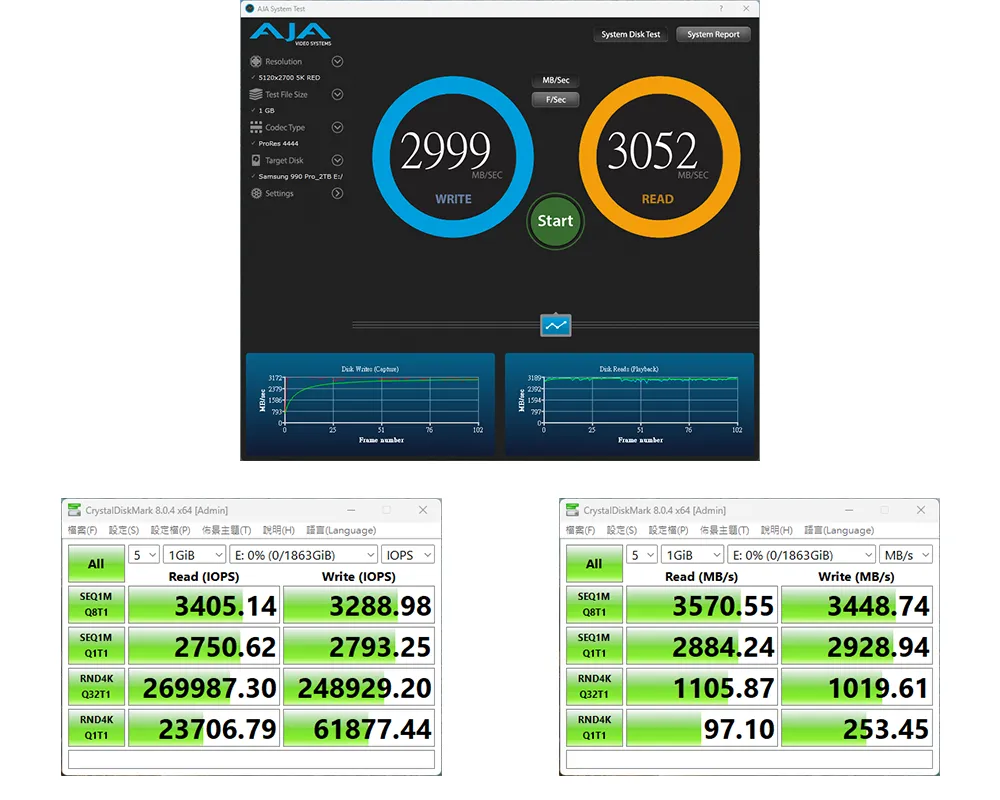
Task: Open 語言(Language) menu in the IOPS window
Action: pyautogui.click(x=341, y=530)
